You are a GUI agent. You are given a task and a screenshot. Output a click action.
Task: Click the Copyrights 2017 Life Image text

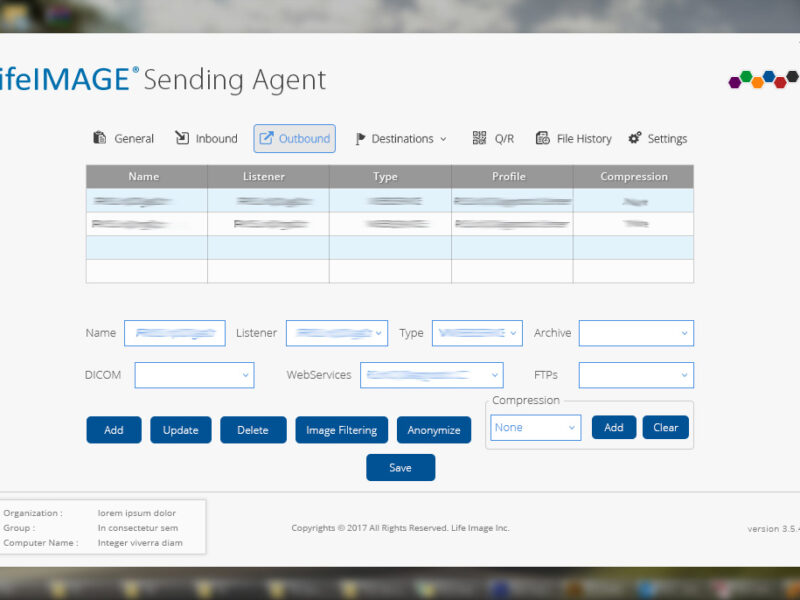pos(401,528)
